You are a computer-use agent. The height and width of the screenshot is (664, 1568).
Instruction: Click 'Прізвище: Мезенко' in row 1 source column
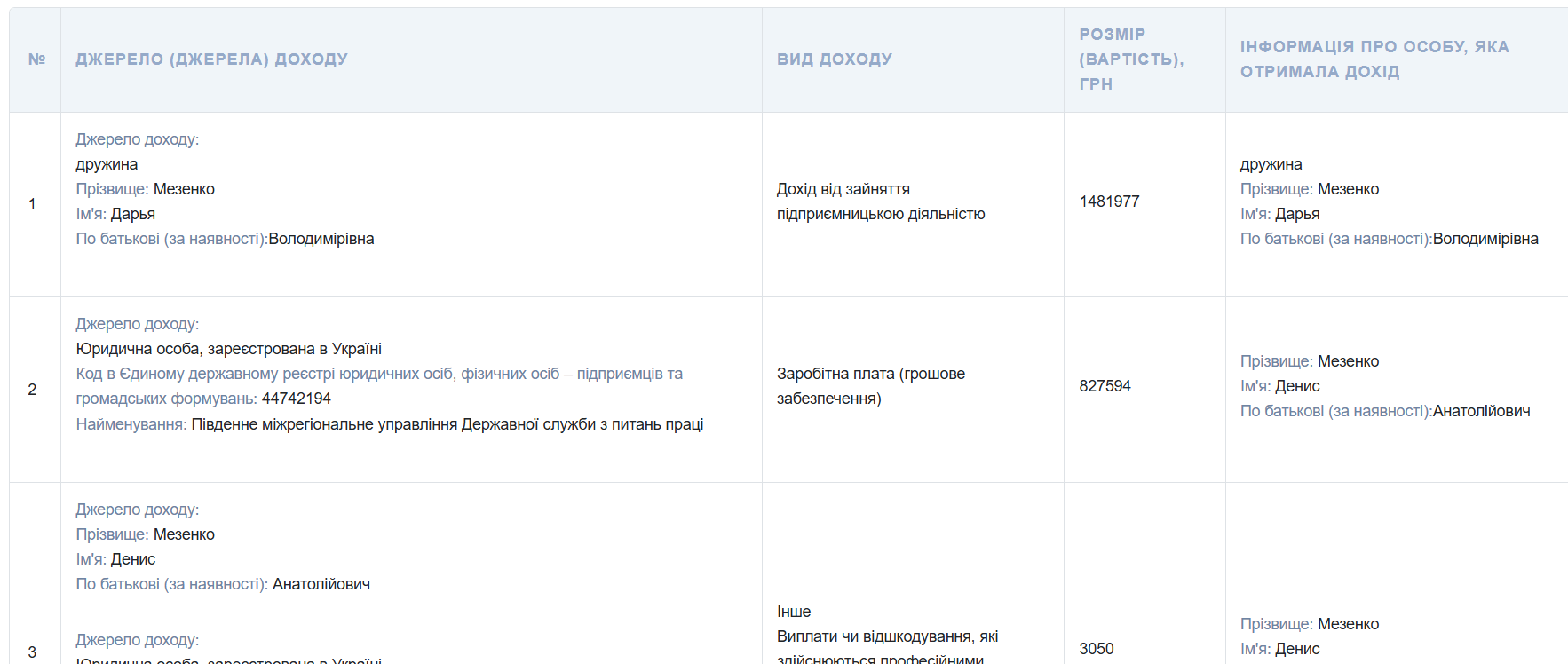click(x=145, y=189)
